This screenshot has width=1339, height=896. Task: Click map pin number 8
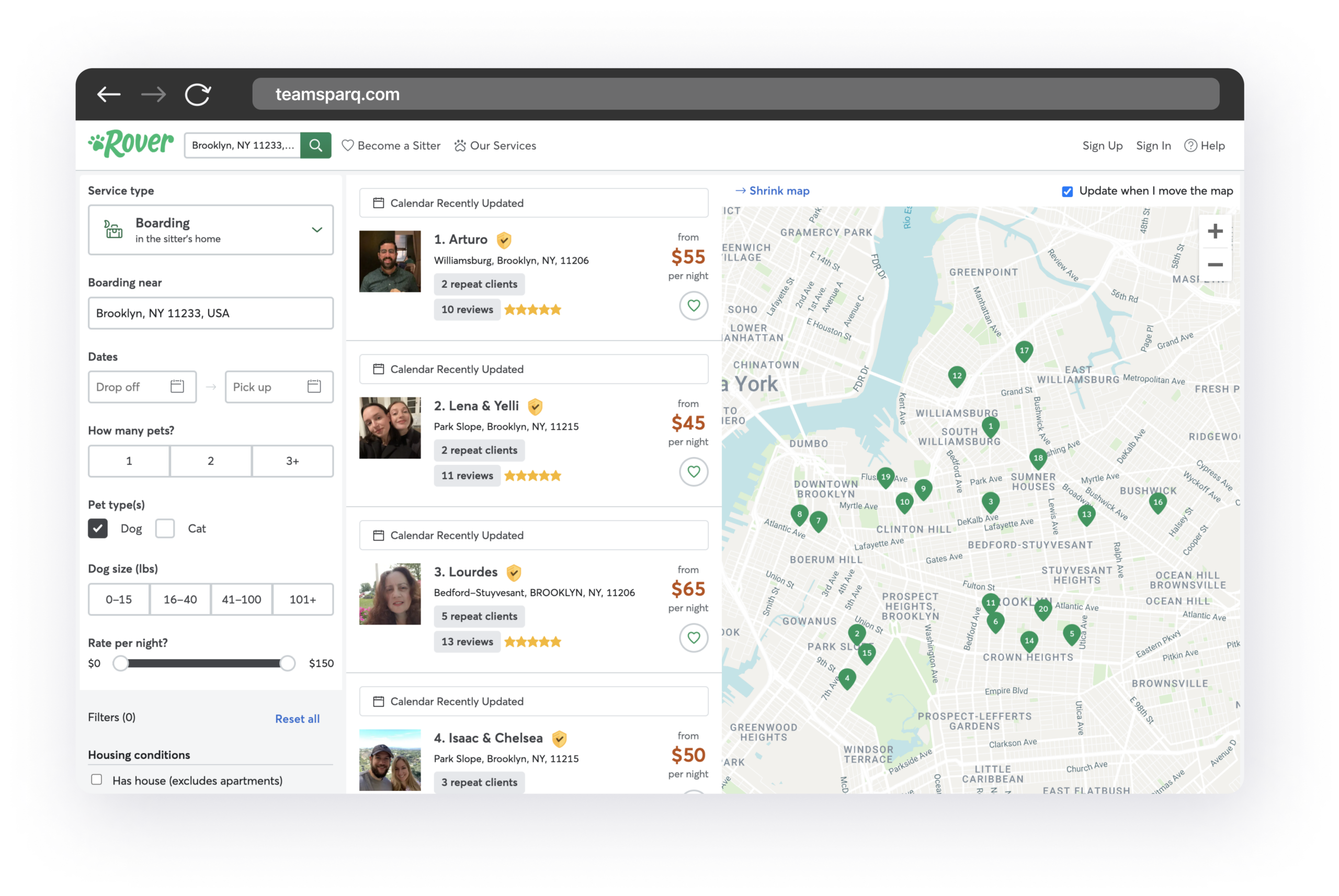pos(799,515)
